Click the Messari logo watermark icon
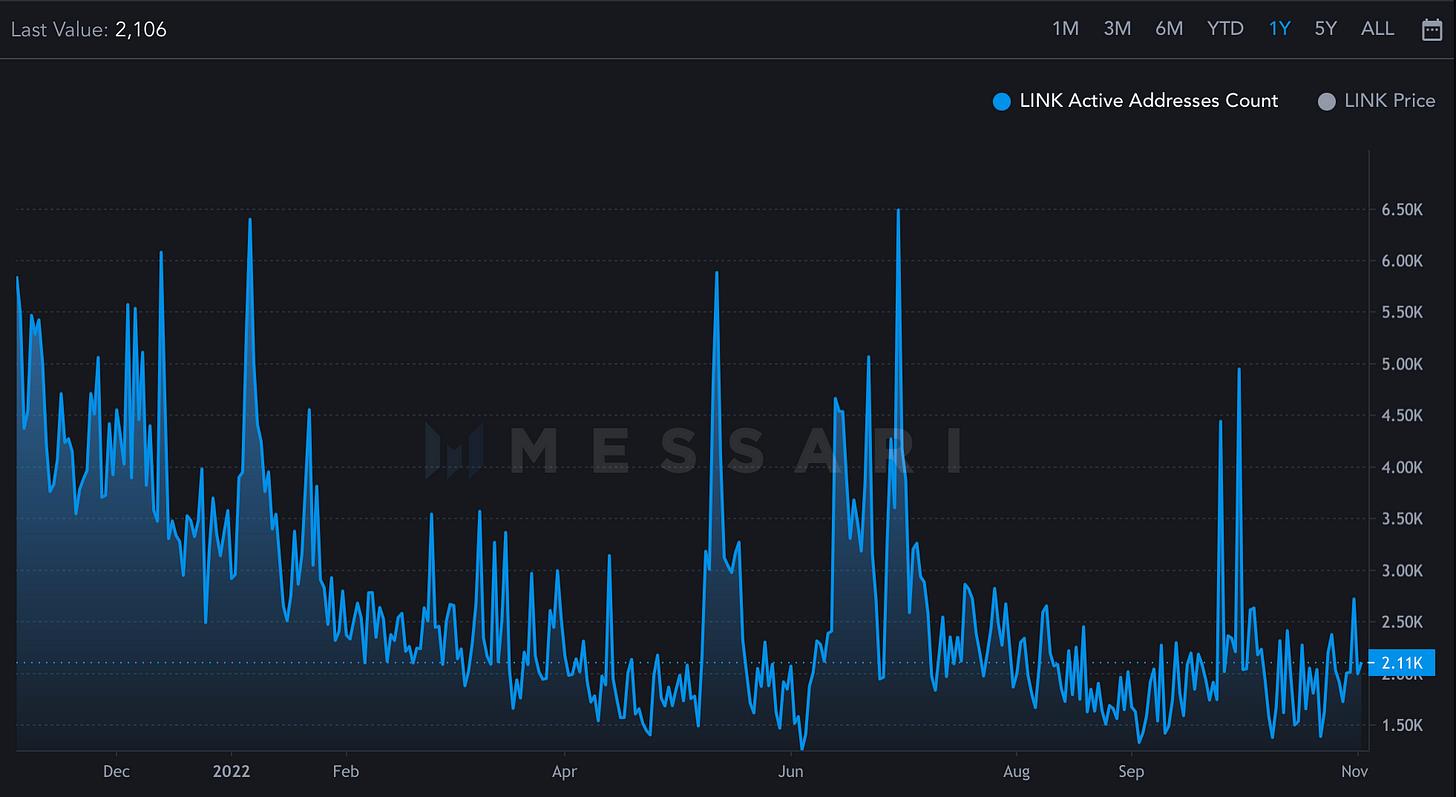 pos(453,449)
